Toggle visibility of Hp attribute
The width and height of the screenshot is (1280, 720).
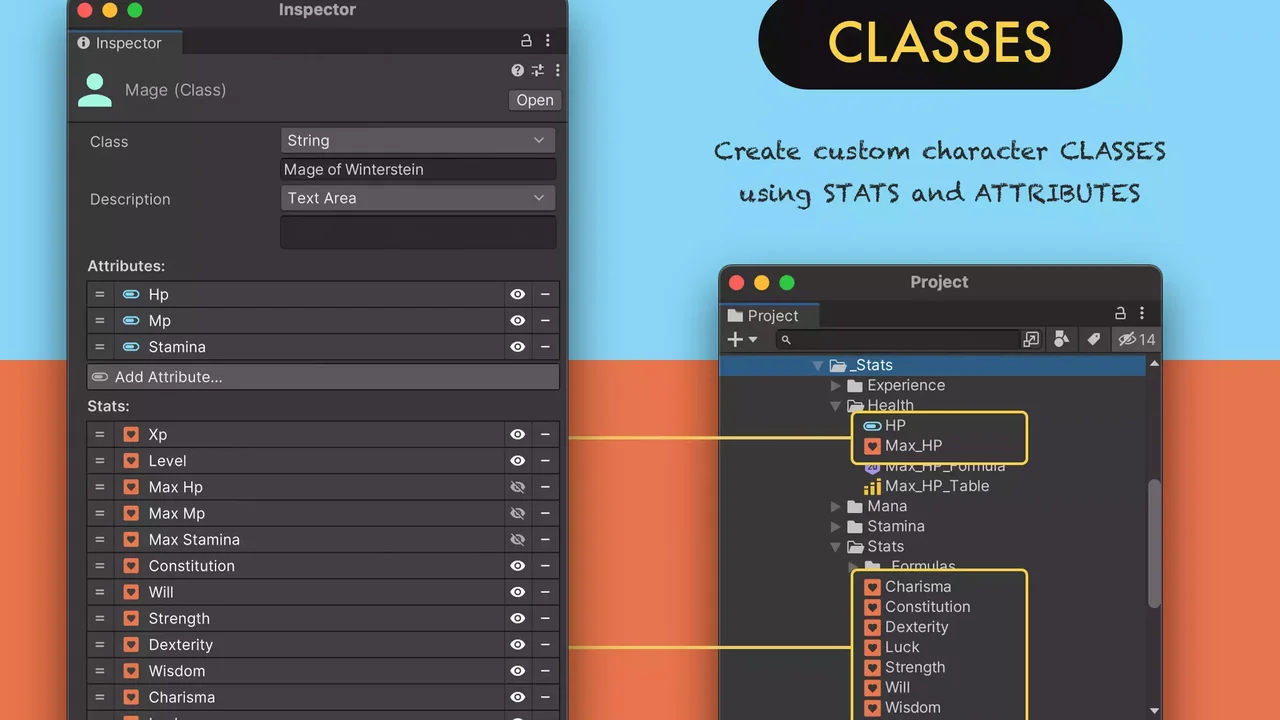[x=517, y=294]
